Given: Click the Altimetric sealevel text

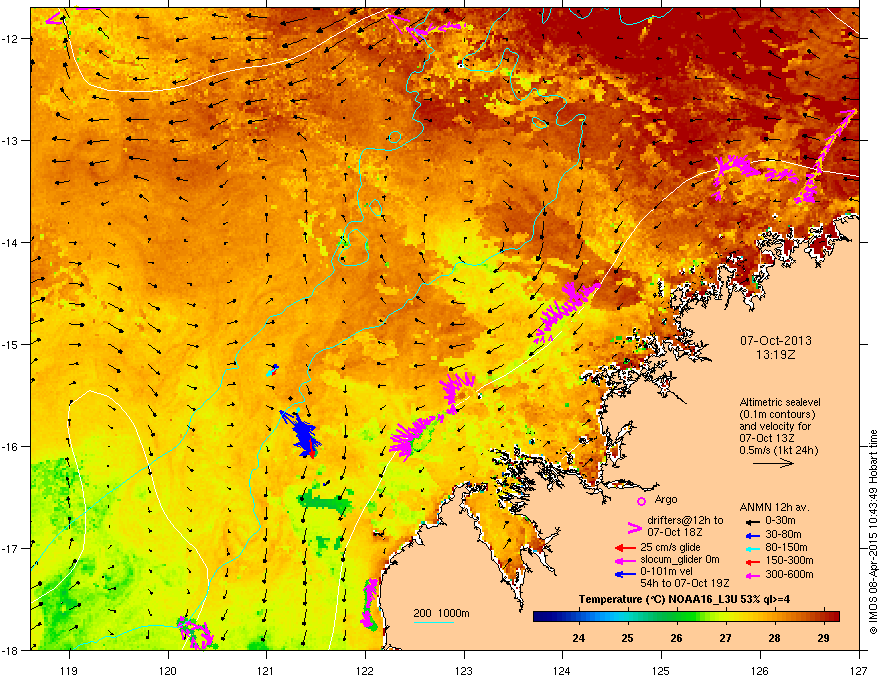Looking at the screenshot, I should [x=780, y=402].
